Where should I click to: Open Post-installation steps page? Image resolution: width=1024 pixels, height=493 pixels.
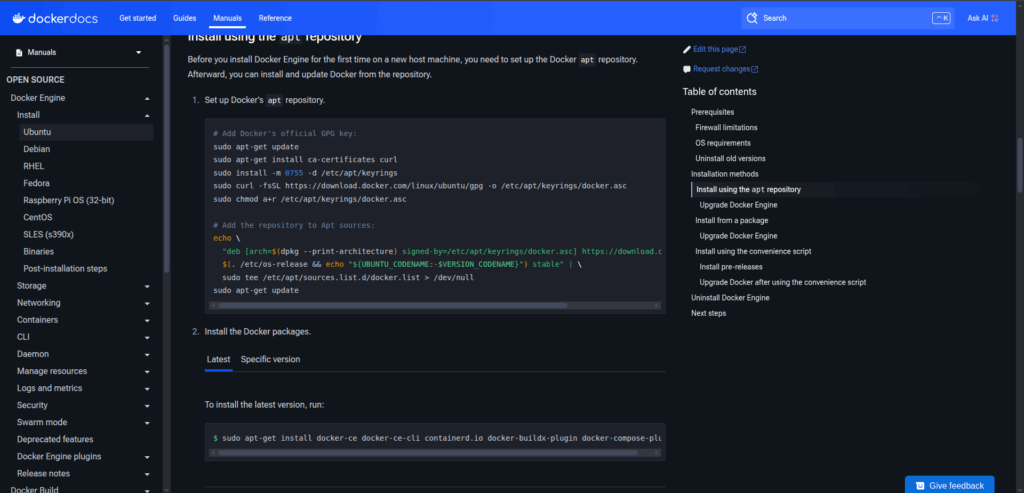coord(65,268)
